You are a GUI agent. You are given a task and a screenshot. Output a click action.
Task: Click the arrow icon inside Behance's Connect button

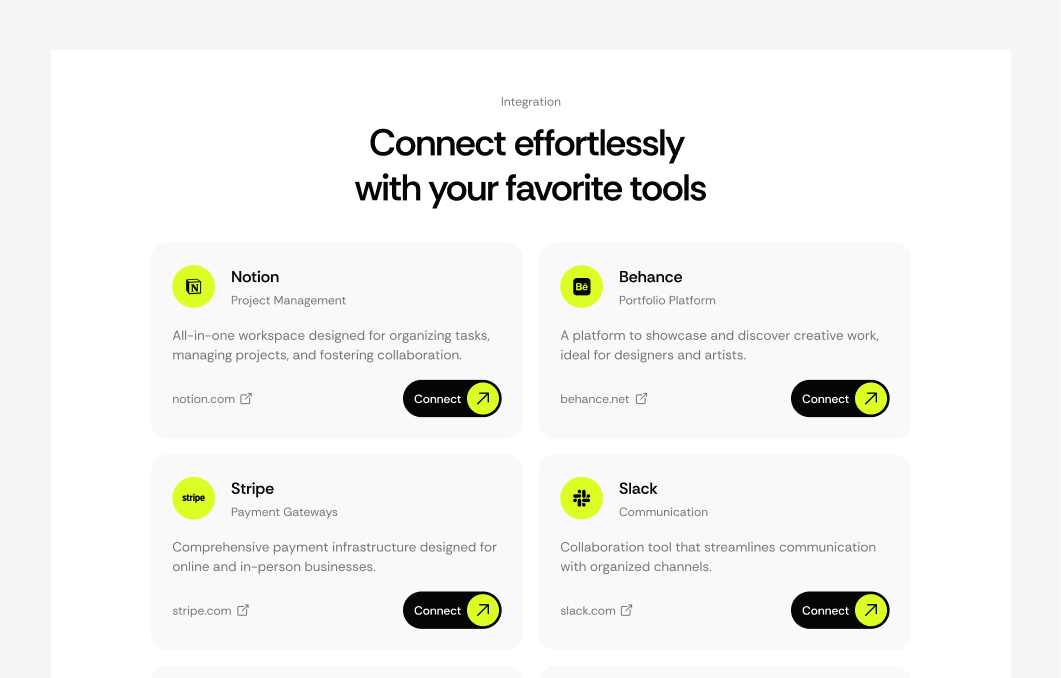point(870,398)
